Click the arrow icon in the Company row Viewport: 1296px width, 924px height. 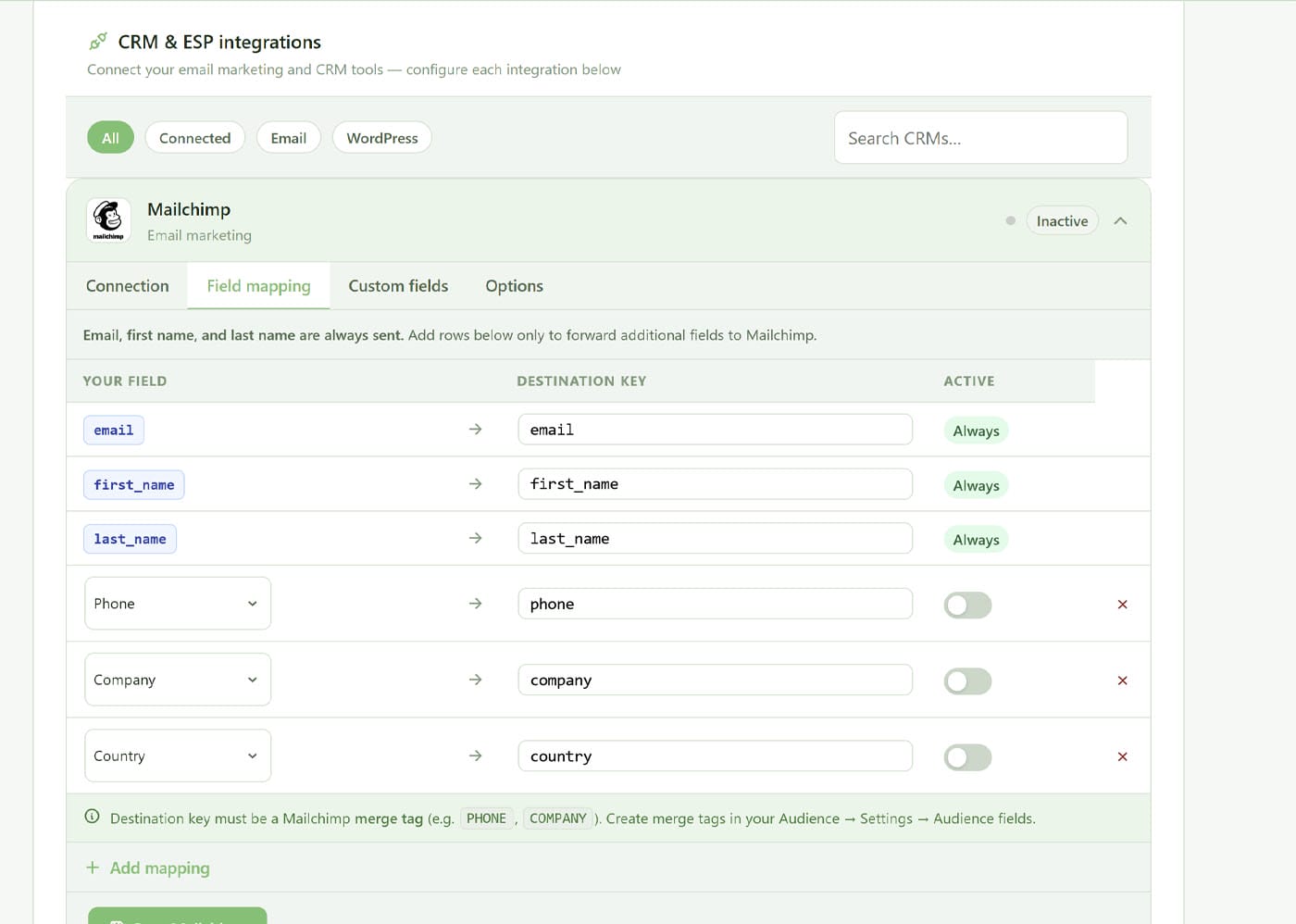[x=476, y=680]
